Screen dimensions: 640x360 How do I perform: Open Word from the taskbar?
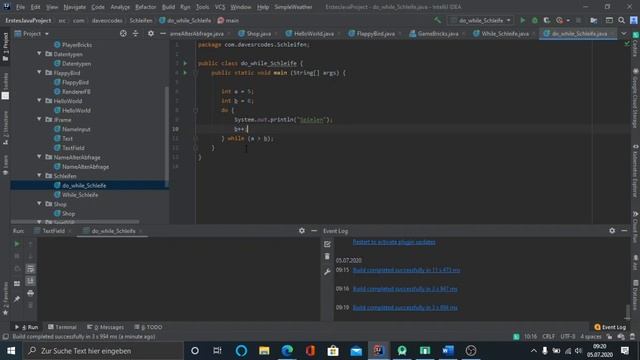click(x=448, y=351)
